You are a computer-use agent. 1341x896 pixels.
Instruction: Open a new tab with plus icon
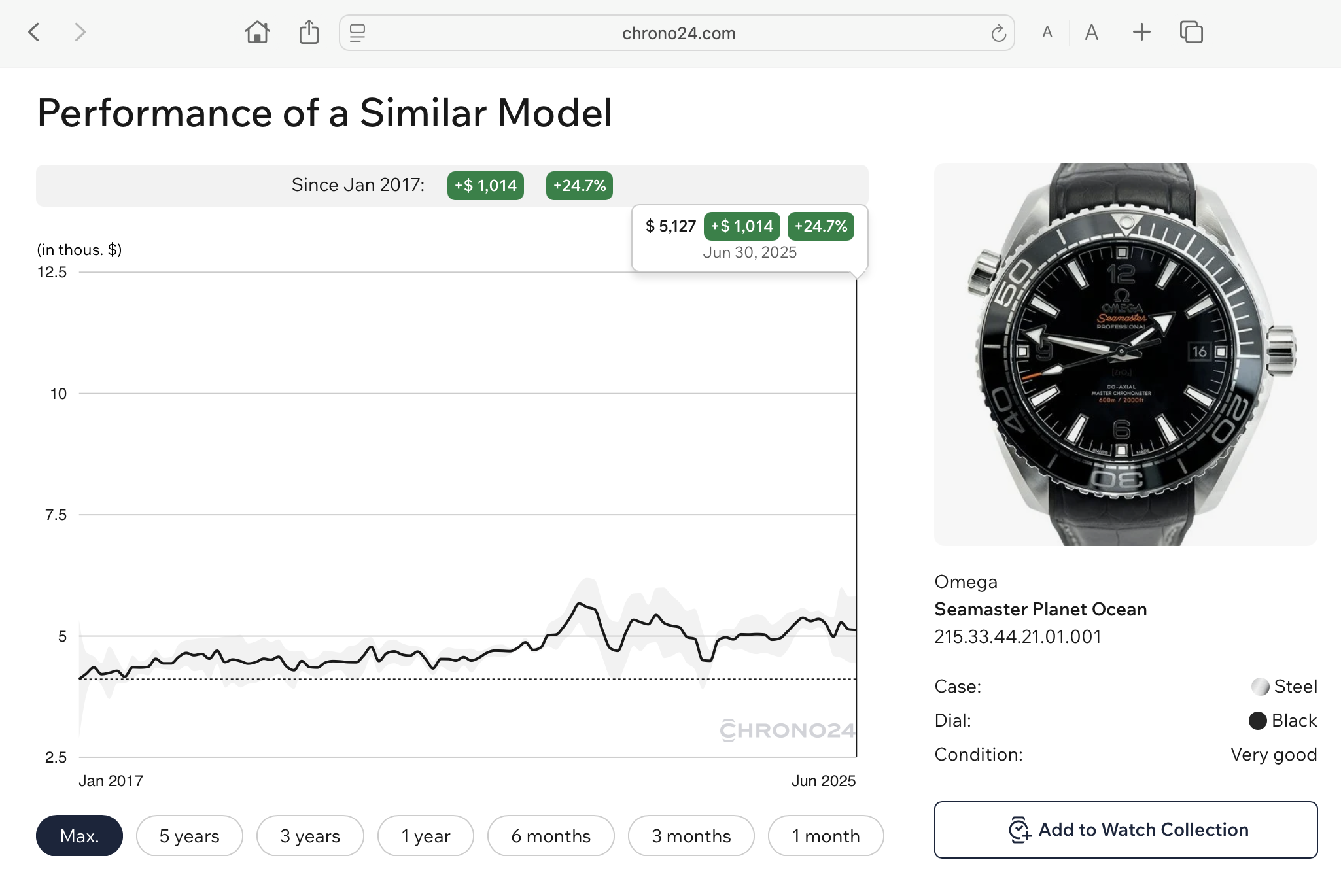[x=1141, y=32]
